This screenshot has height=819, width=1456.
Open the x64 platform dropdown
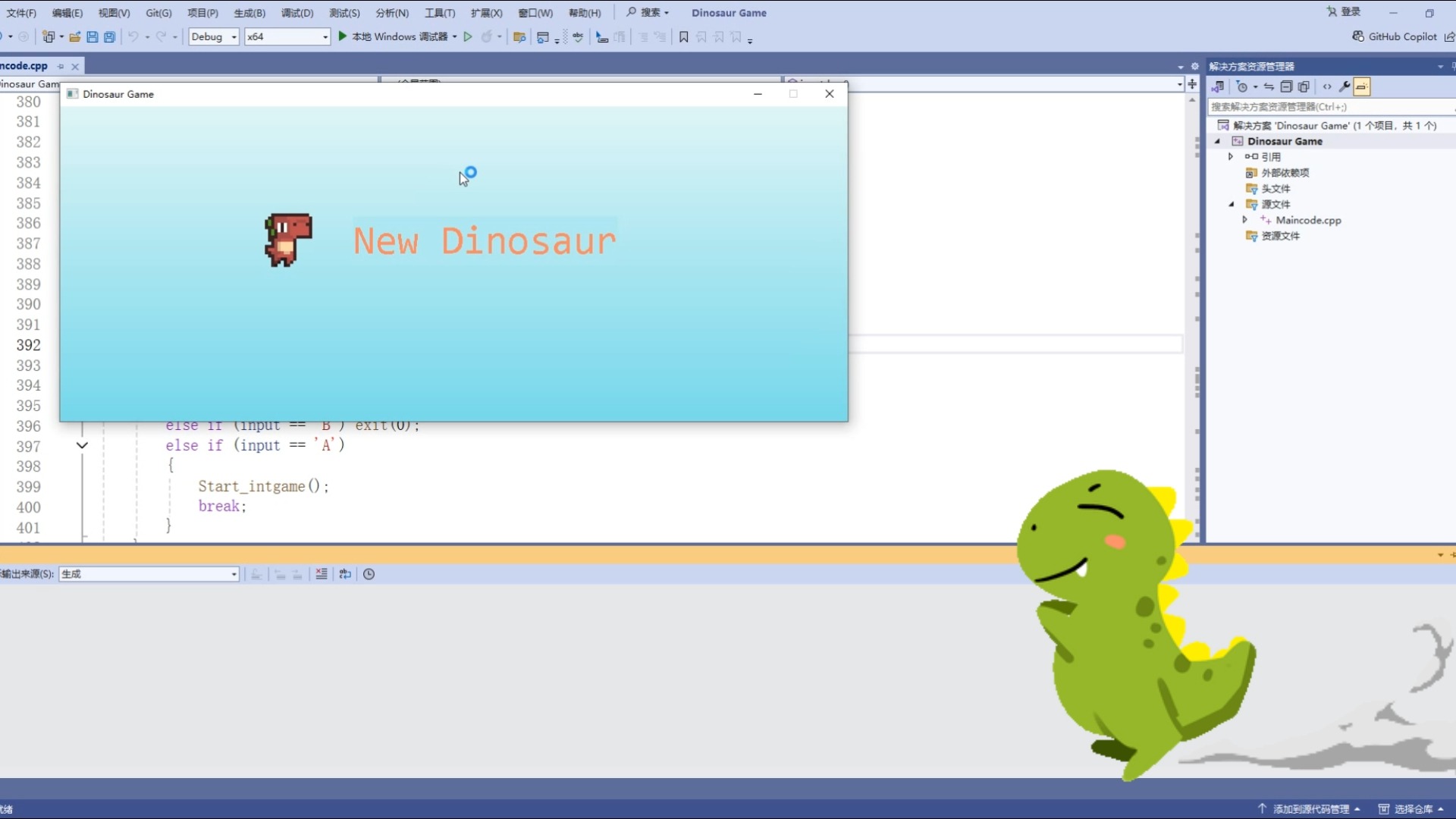(287, 36)
